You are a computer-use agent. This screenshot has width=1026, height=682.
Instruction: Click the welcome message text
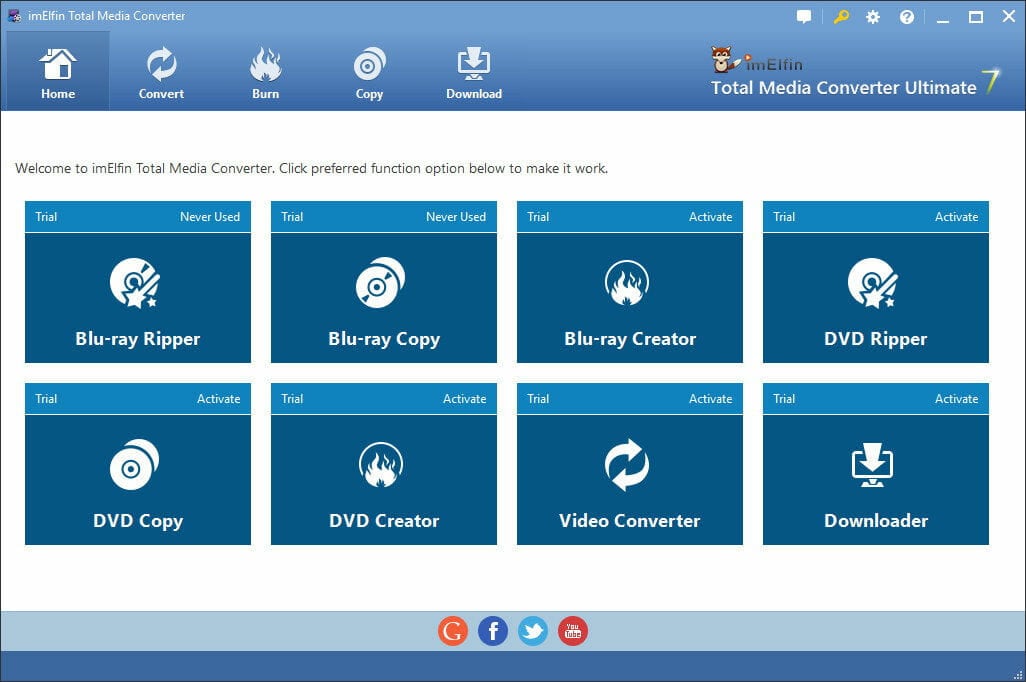tap(311, 168)
